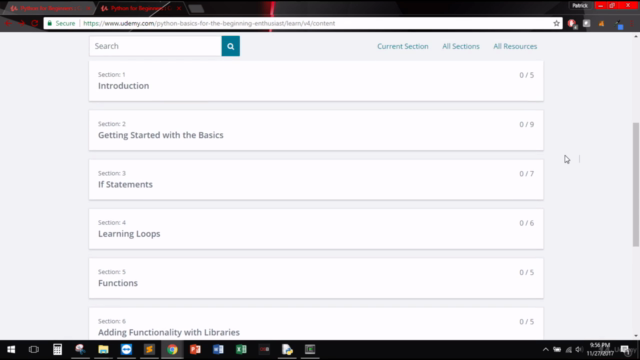640x360 pixels.
Task: Launch Excel from the taskbar
Action: tap(241, 349)
